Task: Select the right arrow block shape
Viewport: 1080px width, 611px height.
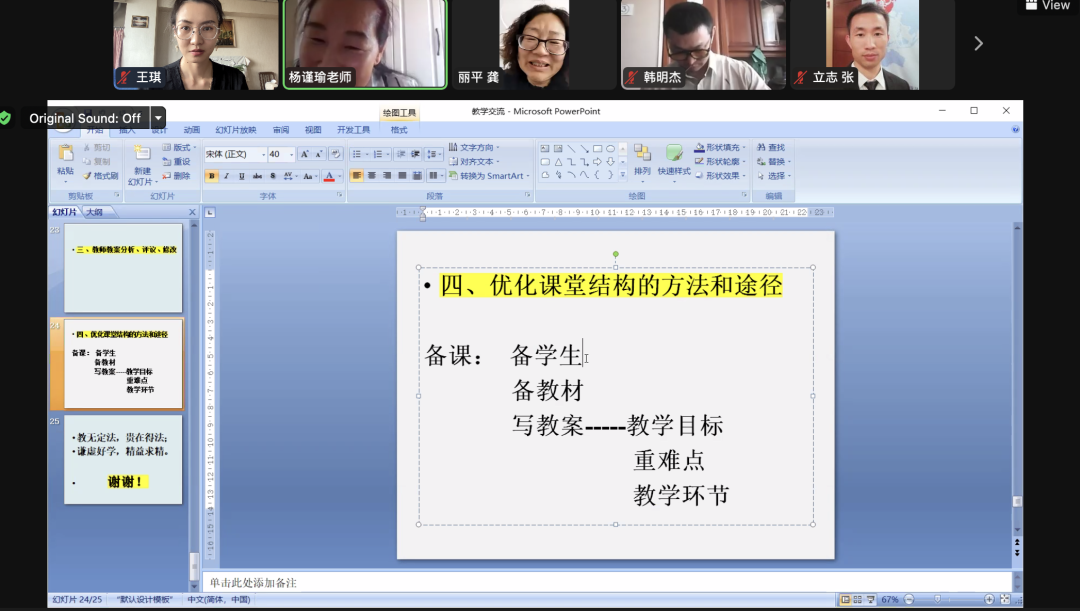Action: [x=597, y=162]
